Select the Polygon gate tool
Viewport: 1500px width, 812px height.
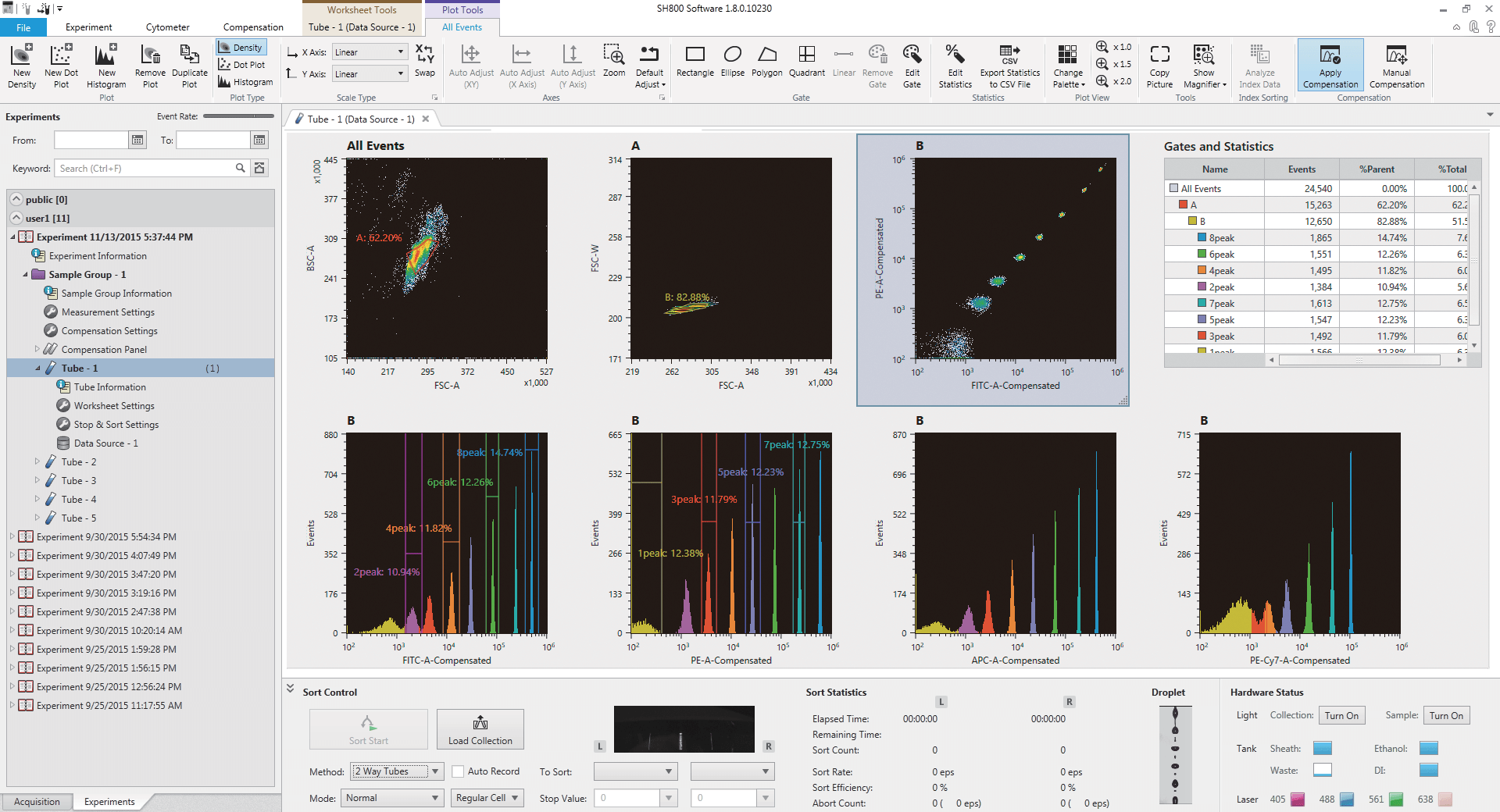coord(766,65)
